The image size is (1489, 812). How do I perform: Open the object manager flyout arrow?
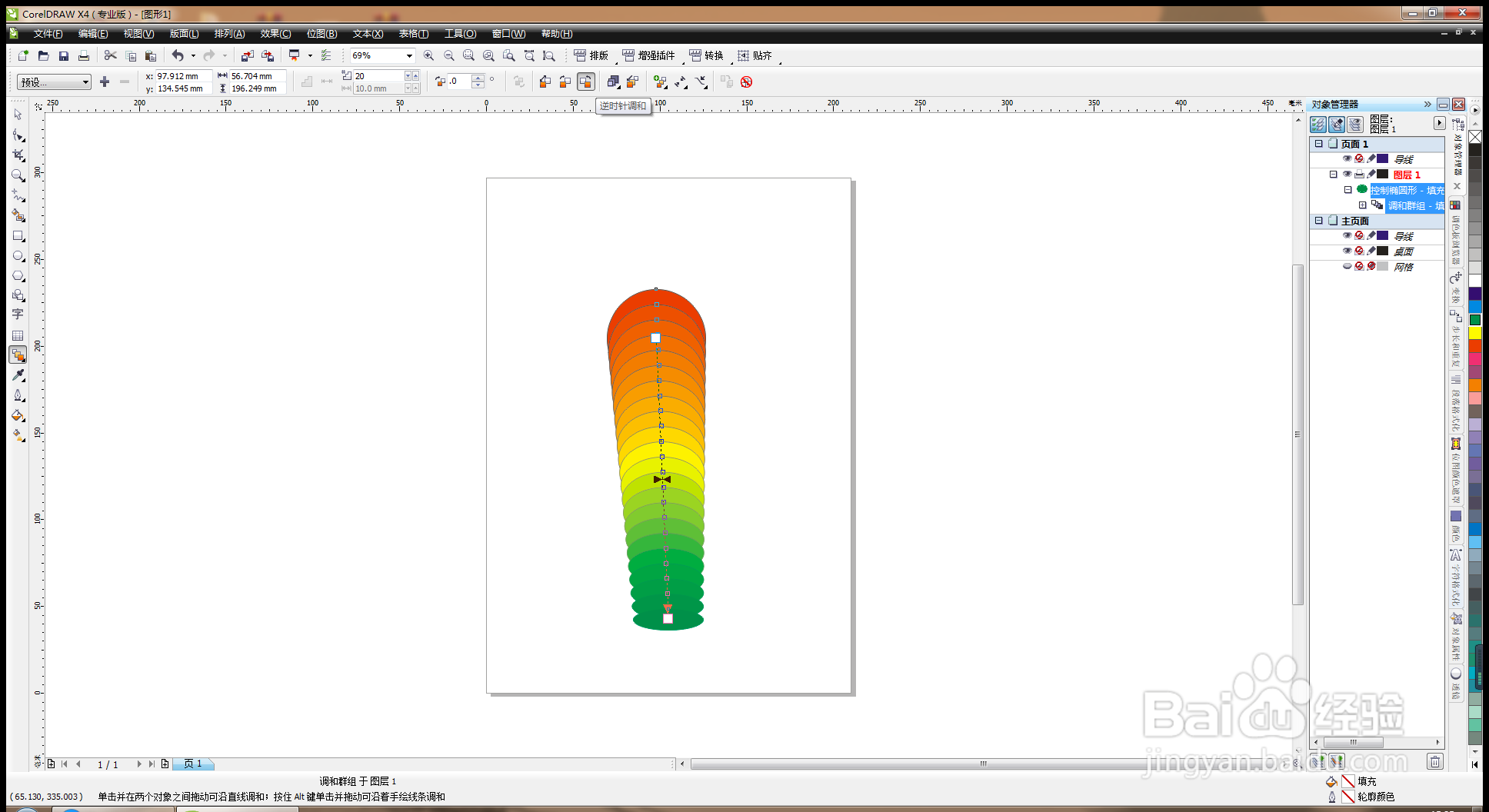(x=1439, y=123)
